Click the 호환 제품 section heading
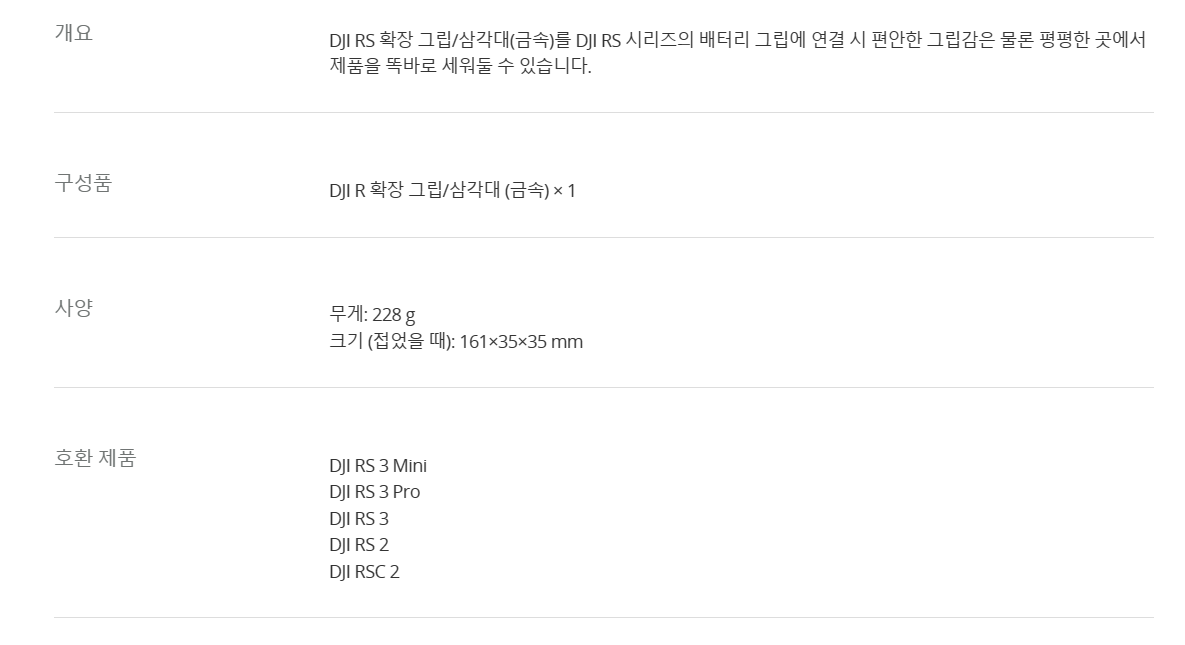Viewport: 1185px width, 645px height. pyautogui.click(x=95, y=458)
